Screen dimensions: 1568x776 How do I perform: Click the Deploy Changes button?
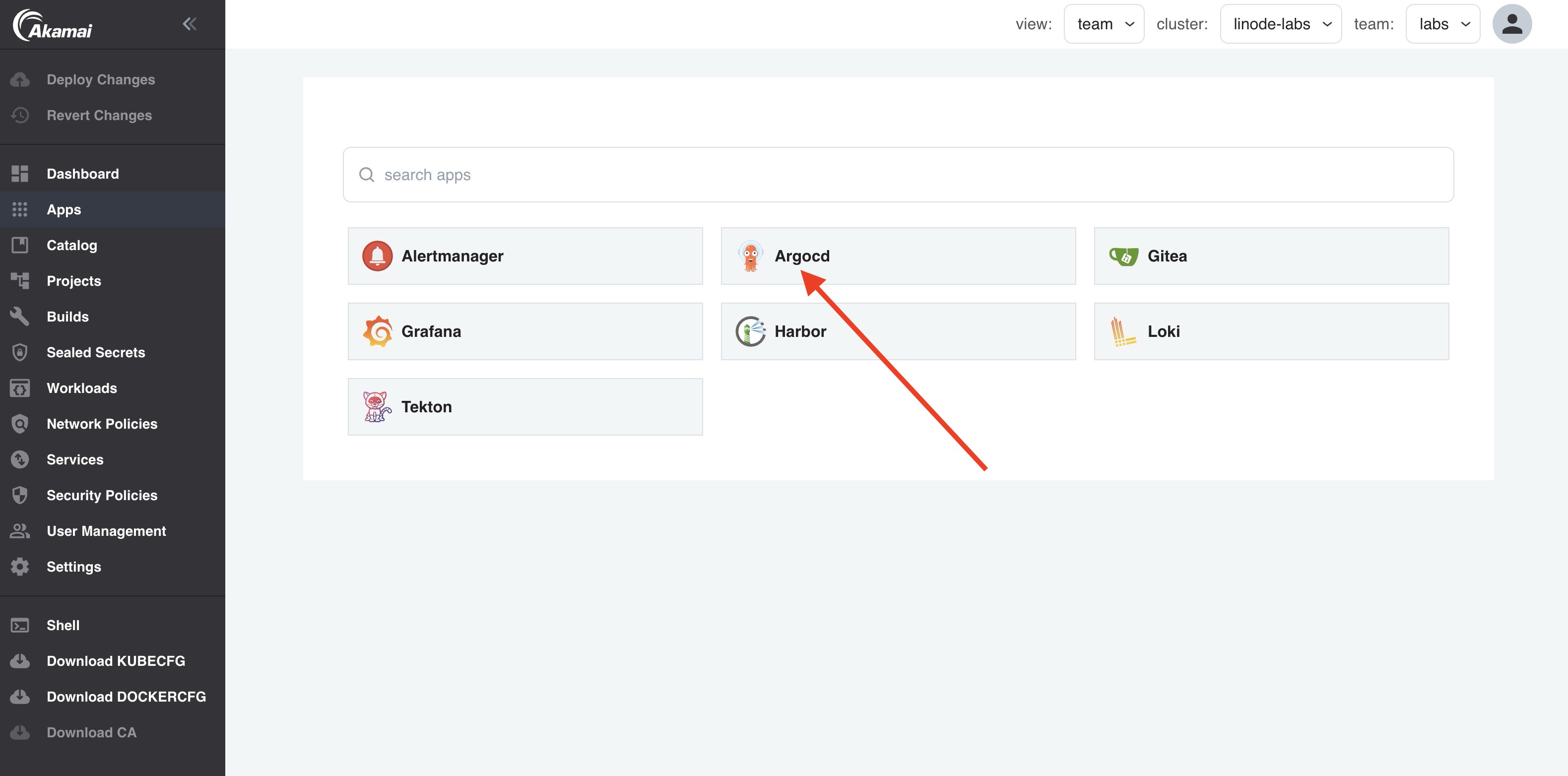click(100, 78)
